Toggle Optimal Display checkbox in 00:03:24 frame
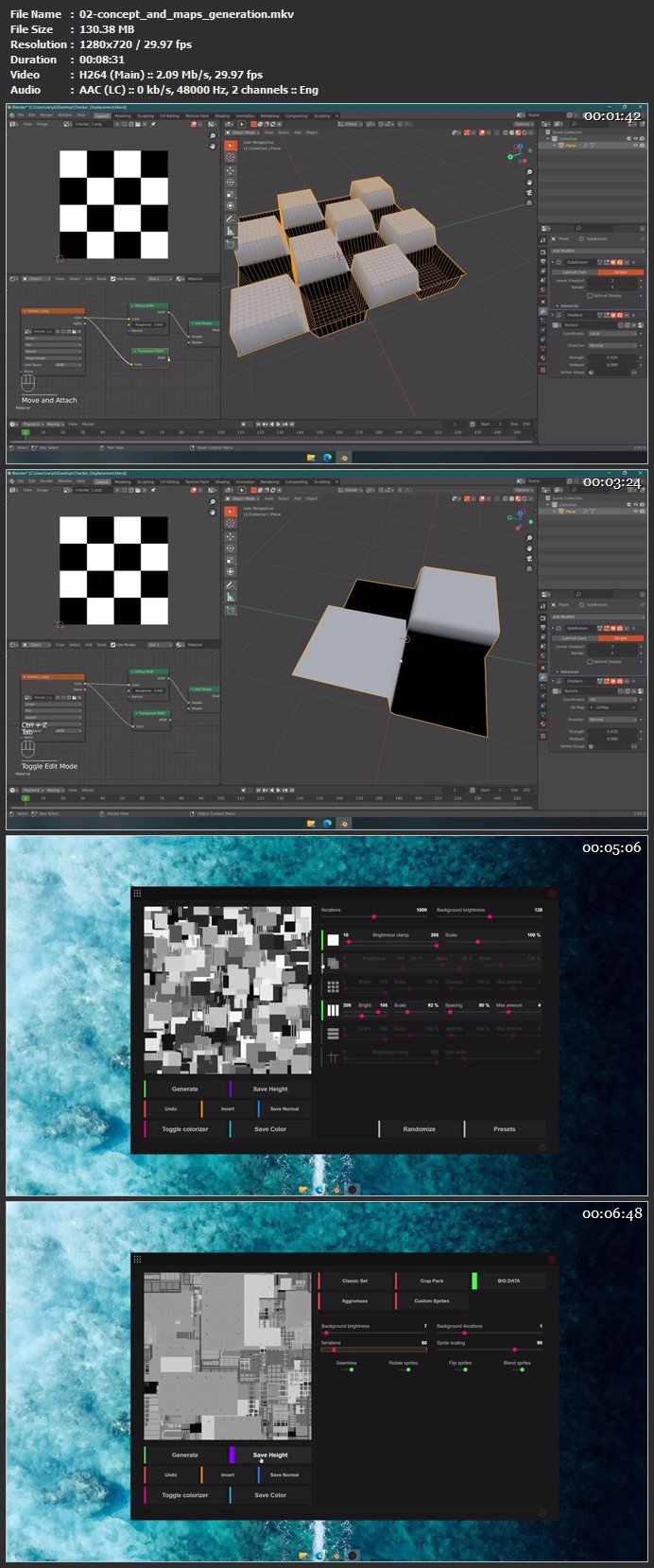 click(x=590, y=661)
